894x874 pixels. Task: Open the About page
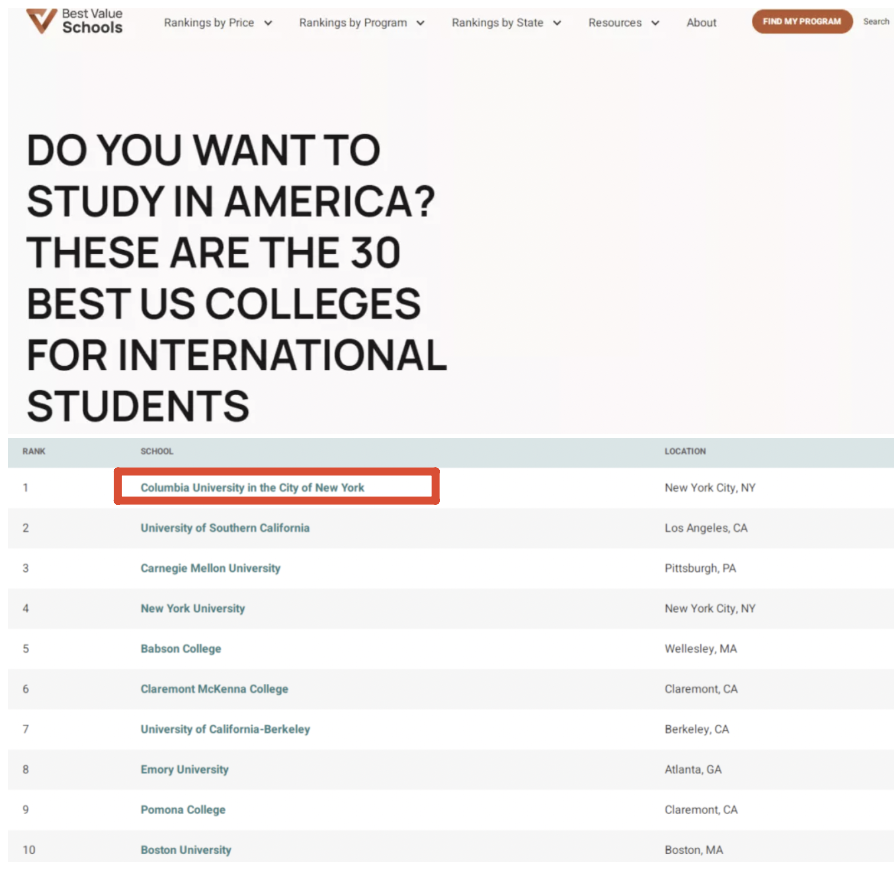701,23
